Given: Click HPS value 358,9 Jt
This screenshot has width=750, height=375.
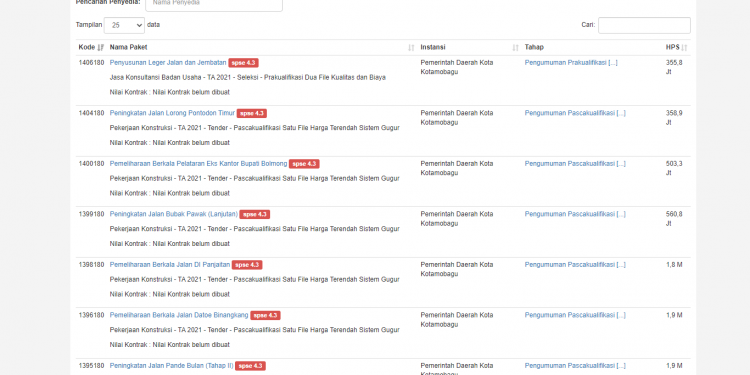Looking at the screenshot, I should pos(674,118).
